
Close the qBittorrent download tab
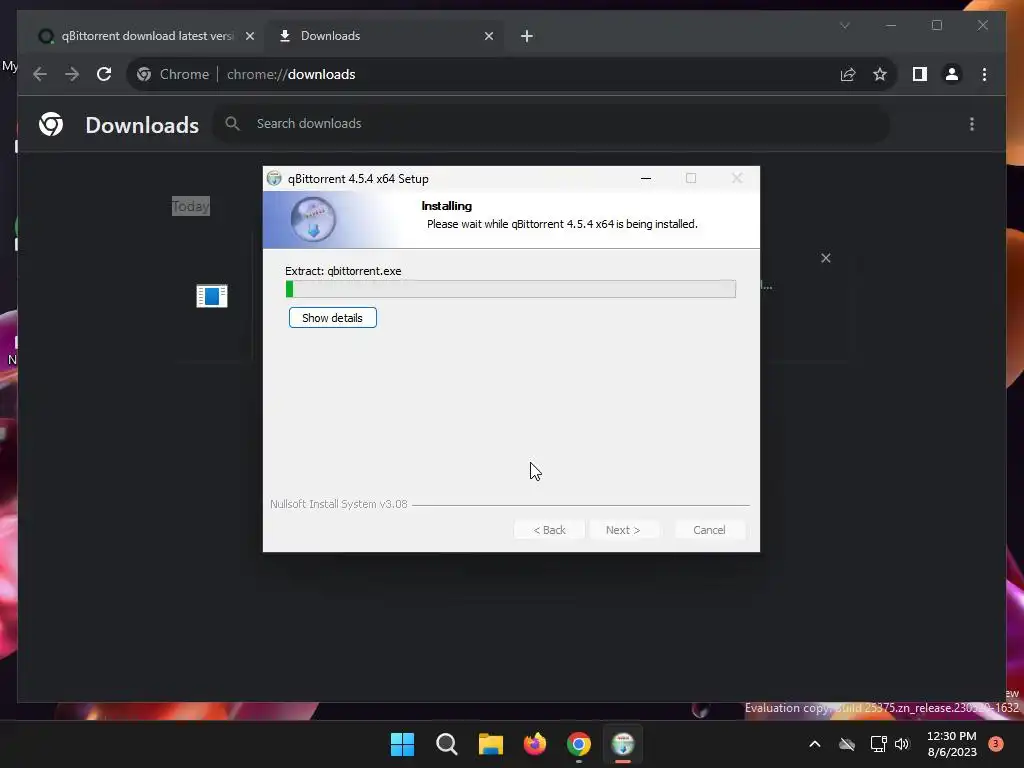click(x=249, y=36)
